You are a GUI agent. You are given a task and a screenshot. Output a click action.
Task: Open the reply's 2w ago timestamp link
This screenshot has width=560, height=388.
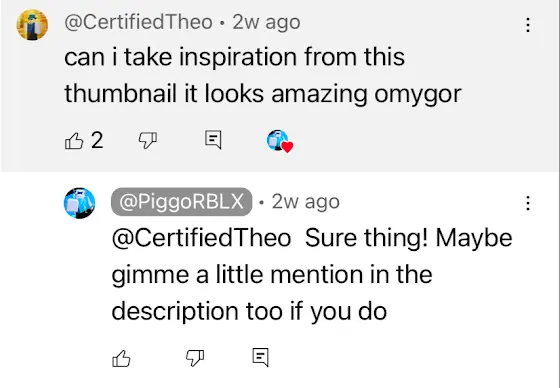[x=305, y=202]
